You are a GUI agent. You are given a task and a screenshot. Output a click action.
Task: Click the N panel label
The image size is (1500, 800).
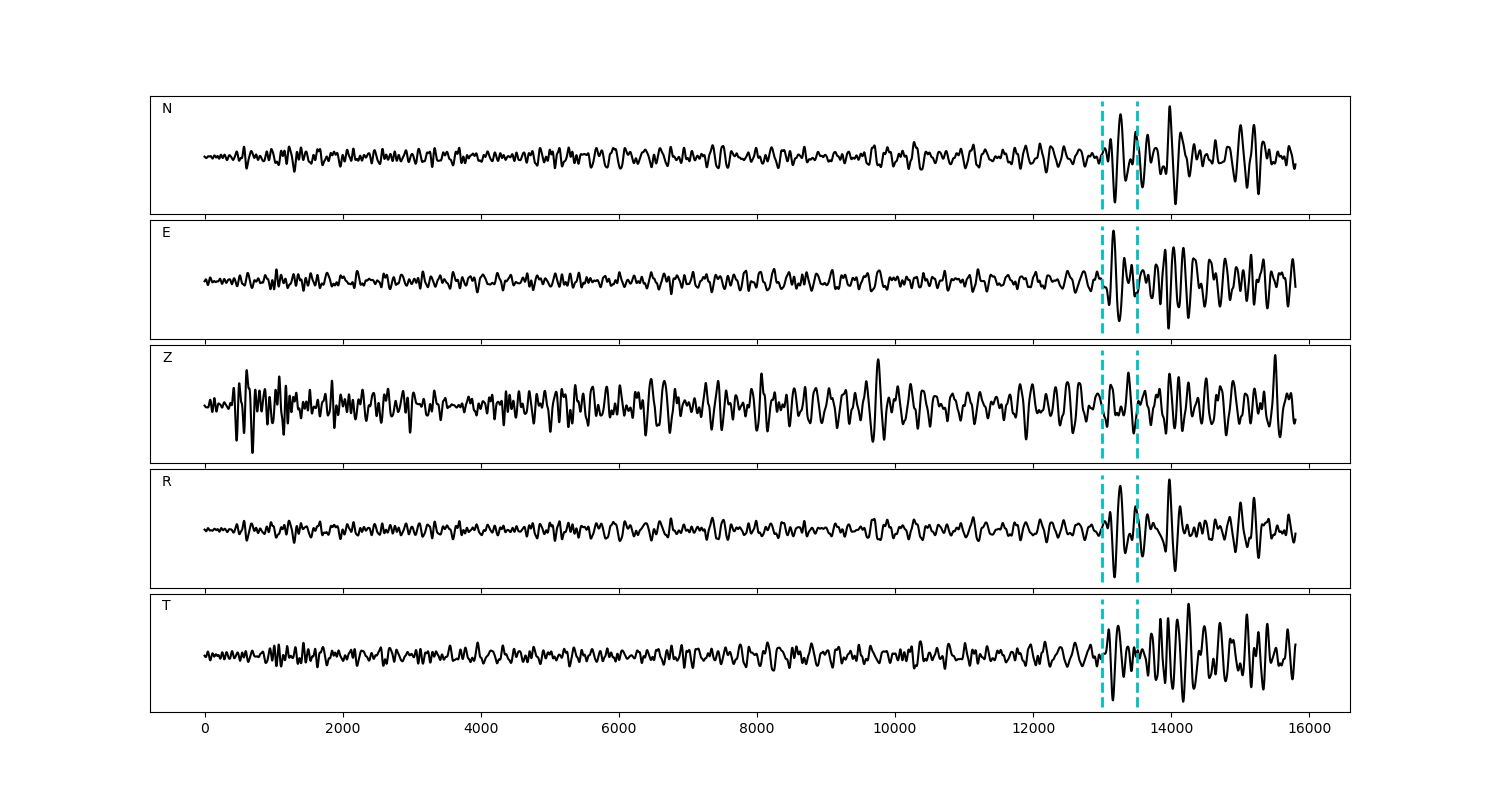(x=167, y=109)
